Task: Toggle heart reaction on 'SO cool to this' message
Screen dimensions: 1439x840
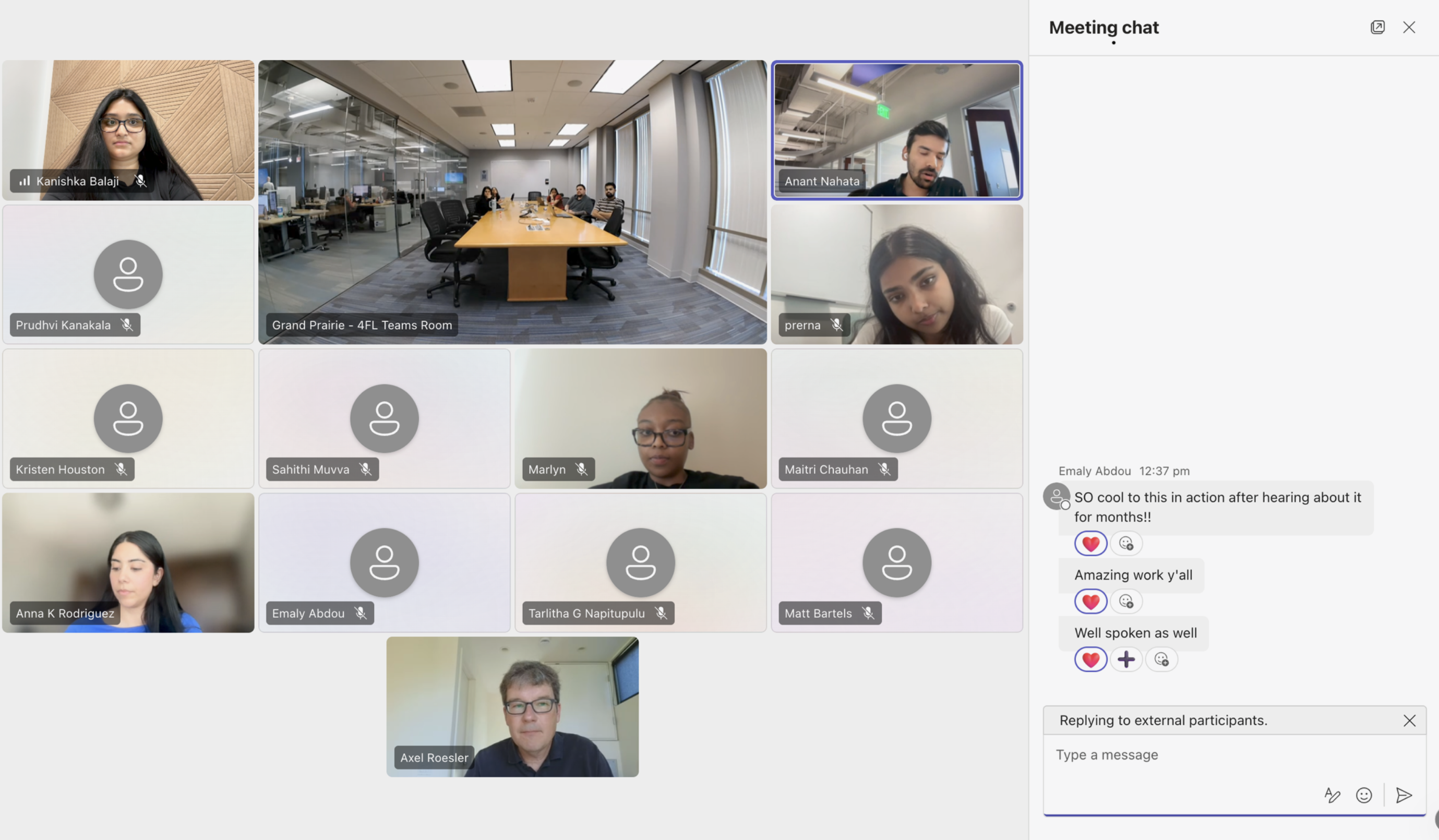Action: (1090, 543)
